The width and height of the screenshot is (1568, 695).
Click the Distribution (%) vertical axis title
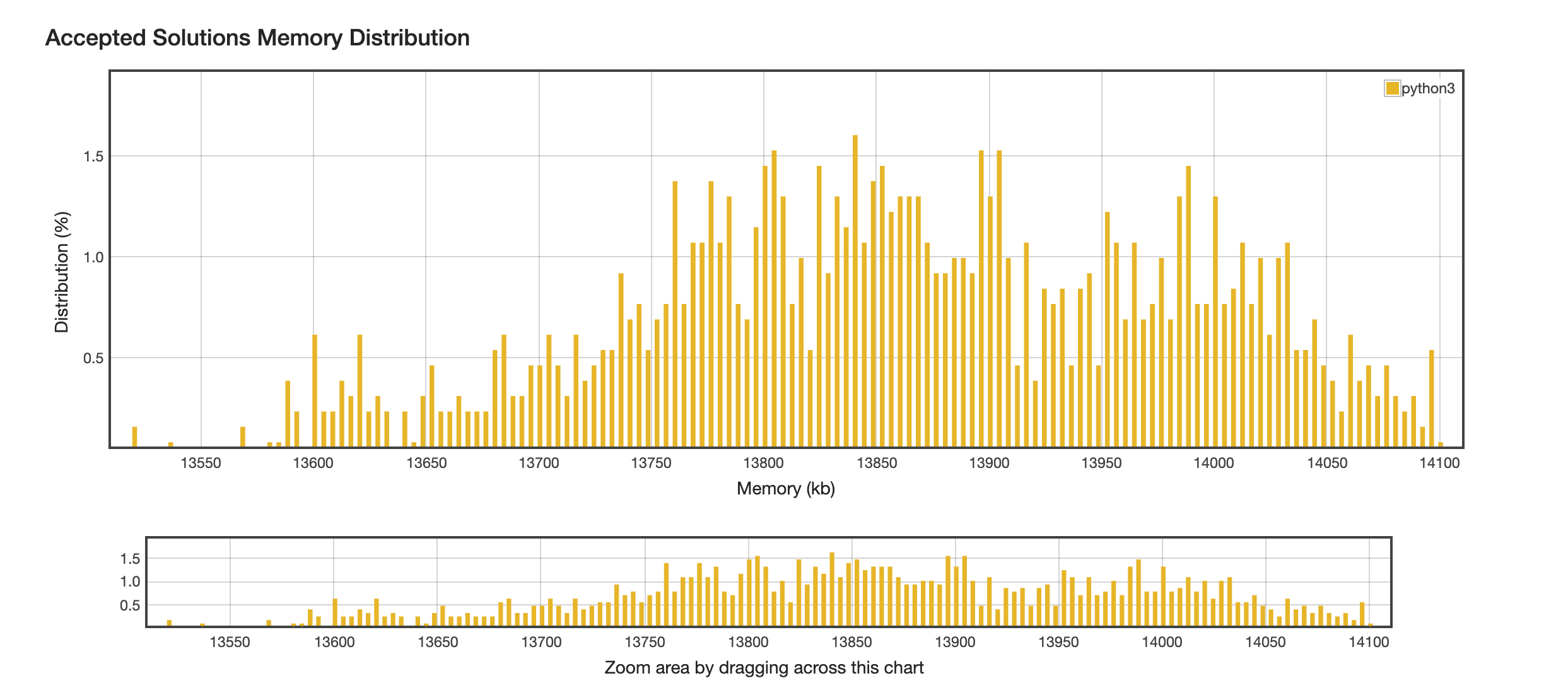[61, 272]
